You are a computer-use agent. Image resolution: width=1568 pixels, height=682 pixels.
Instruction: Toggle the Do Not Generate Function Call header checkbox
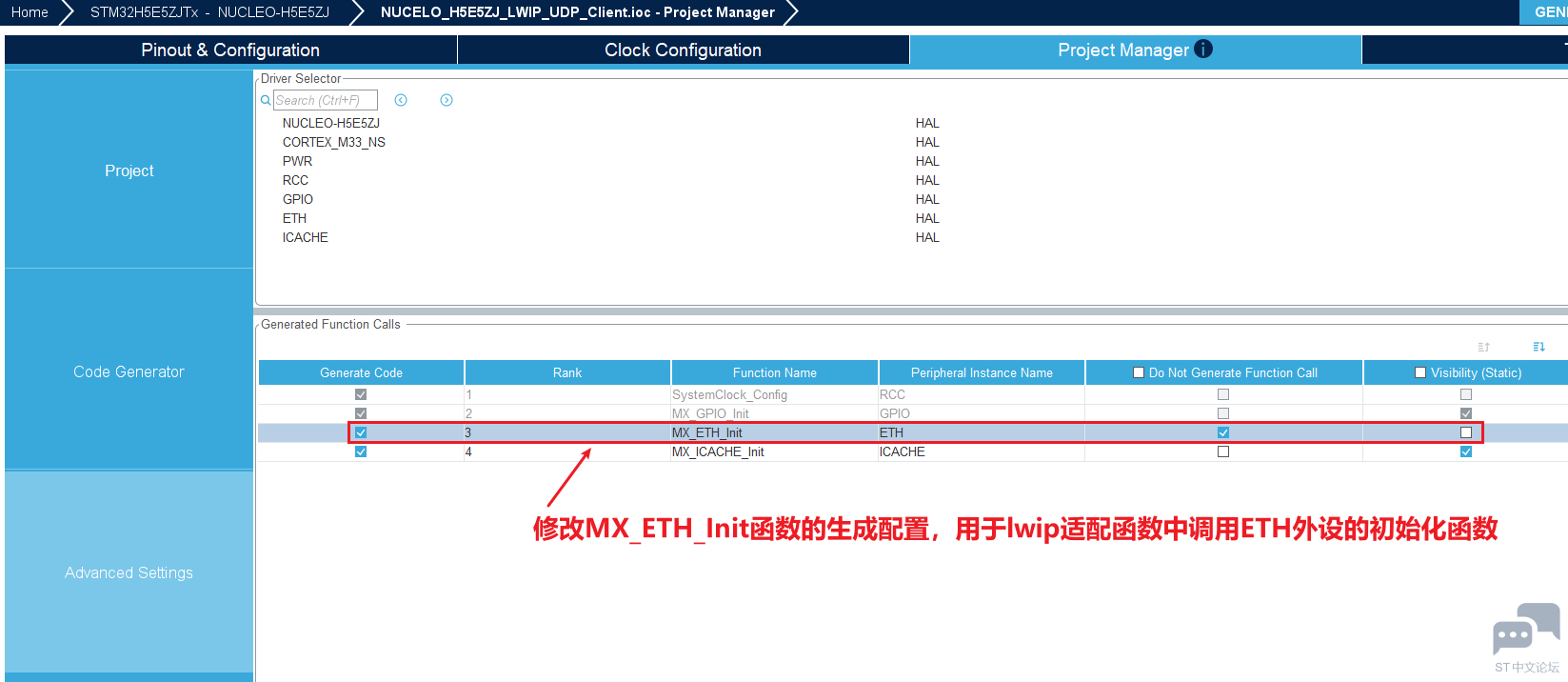pos(1139,372)
